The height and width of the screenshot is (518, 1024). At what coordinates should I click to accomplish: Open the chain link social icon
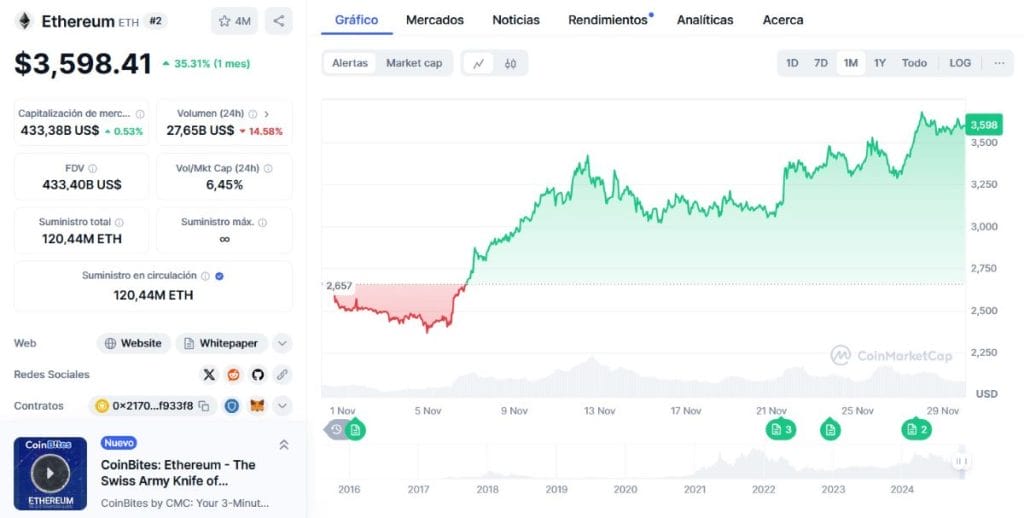pos(282,374)
